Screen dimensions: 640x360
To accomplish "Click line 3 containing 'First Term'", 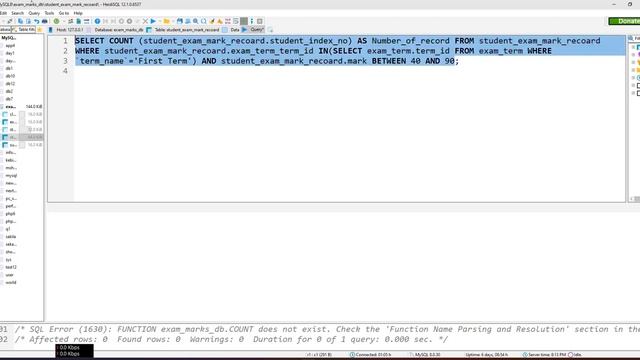I will (x=267, y=61).
